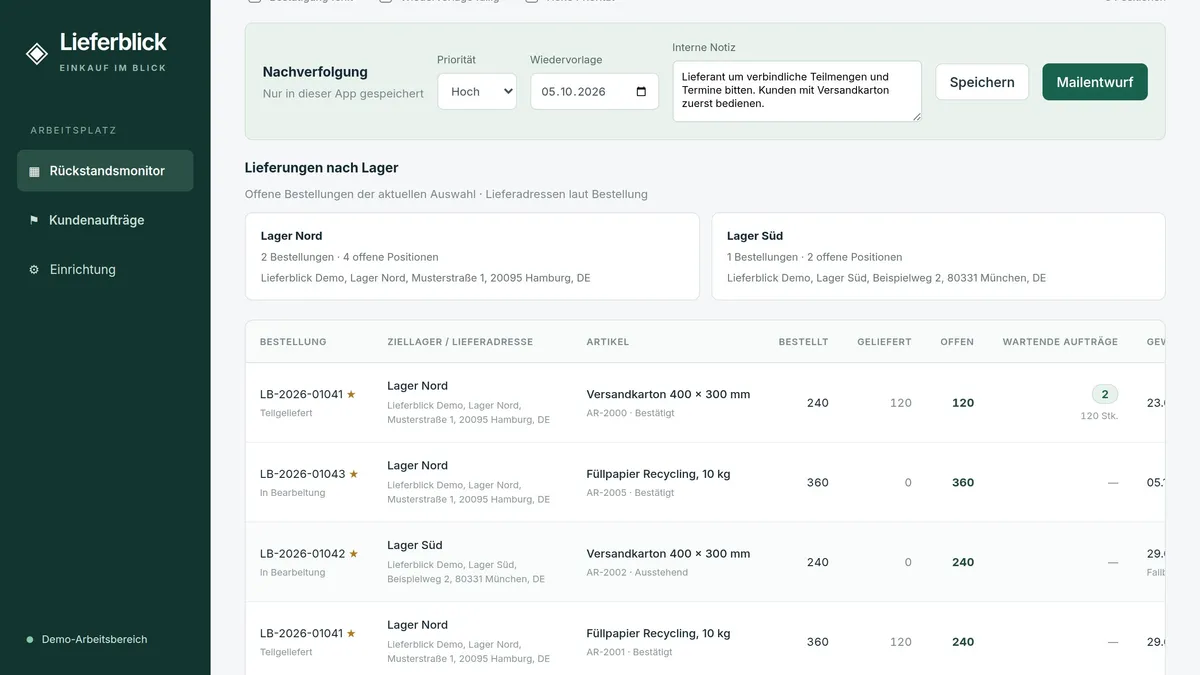Open the calendar picker in the Wiedervorlage field
Screen dimensions: 1200x675
pyautogui.click(x=641, y=92)
